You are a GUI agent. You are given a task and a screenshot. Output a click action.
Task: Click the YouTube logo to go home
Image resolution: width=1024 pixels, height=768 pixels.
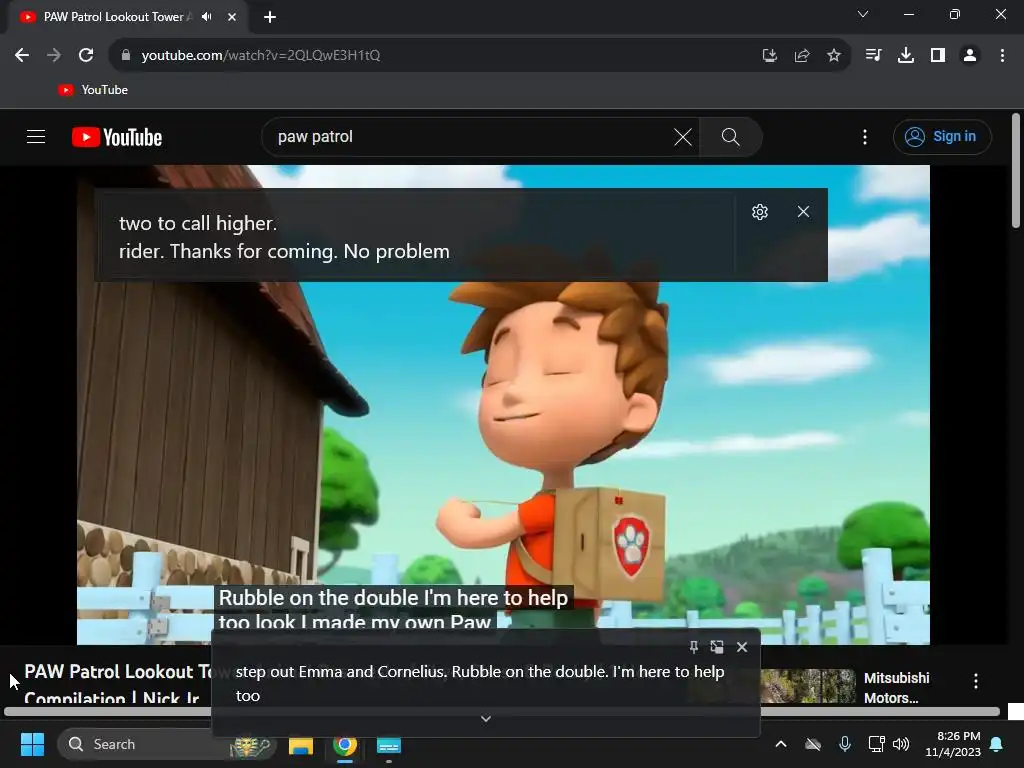pyautogui.click(x=117, y=137)
